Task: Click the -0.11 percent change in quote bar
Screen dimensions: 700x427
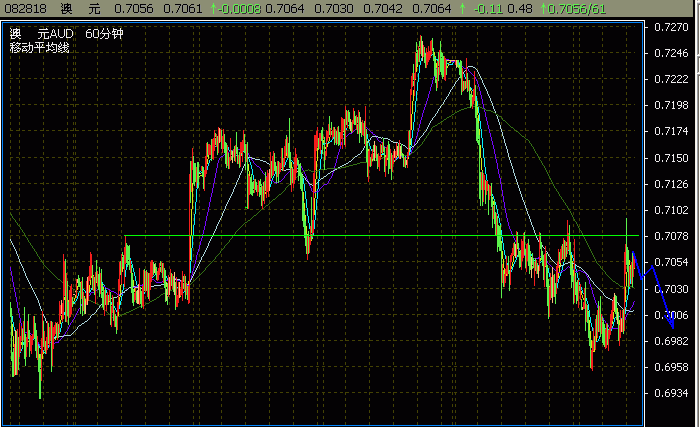Action: [488, 8]
